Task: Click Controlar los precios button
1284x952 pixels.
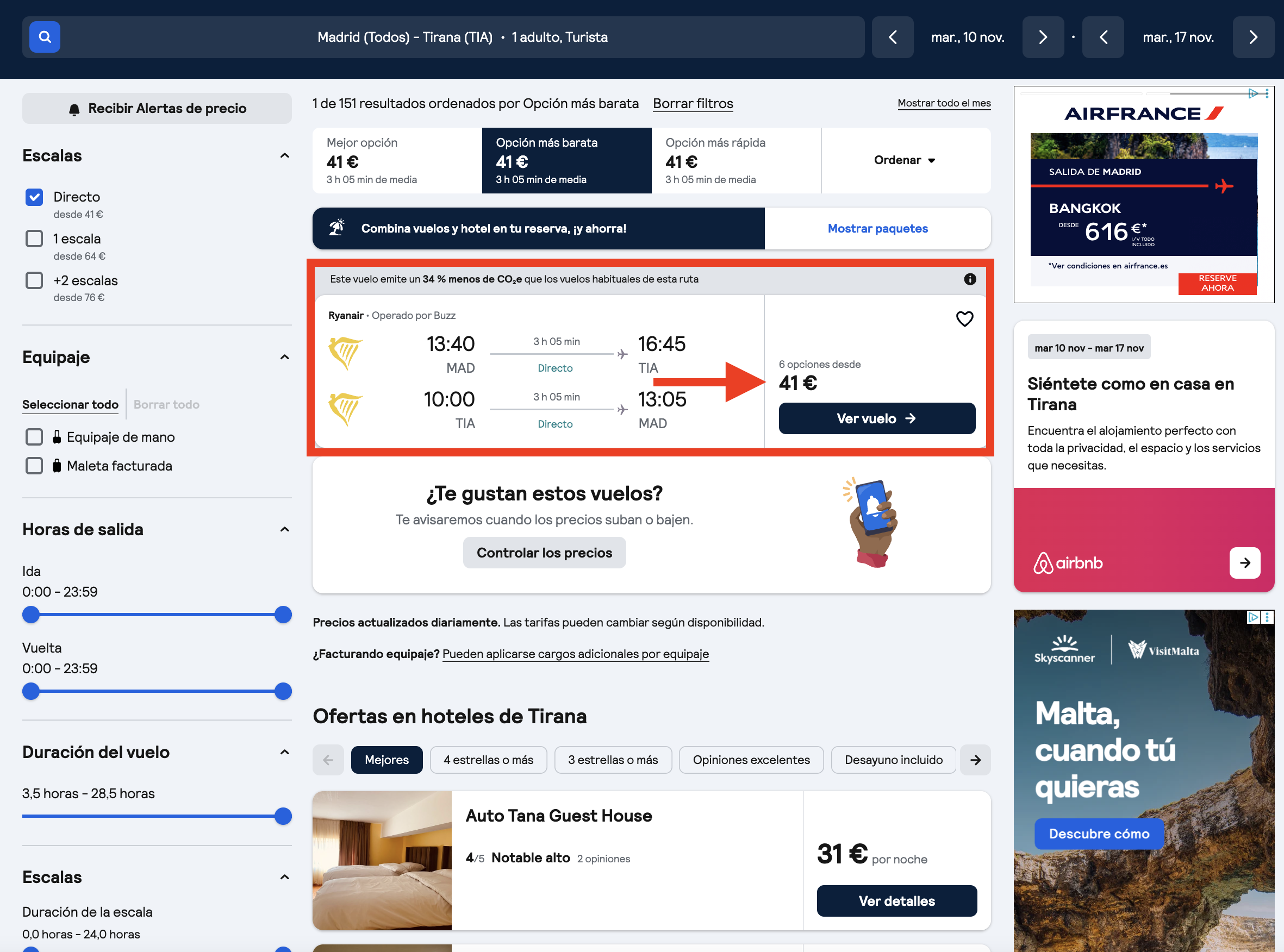Action: click(x=544, y=553)
